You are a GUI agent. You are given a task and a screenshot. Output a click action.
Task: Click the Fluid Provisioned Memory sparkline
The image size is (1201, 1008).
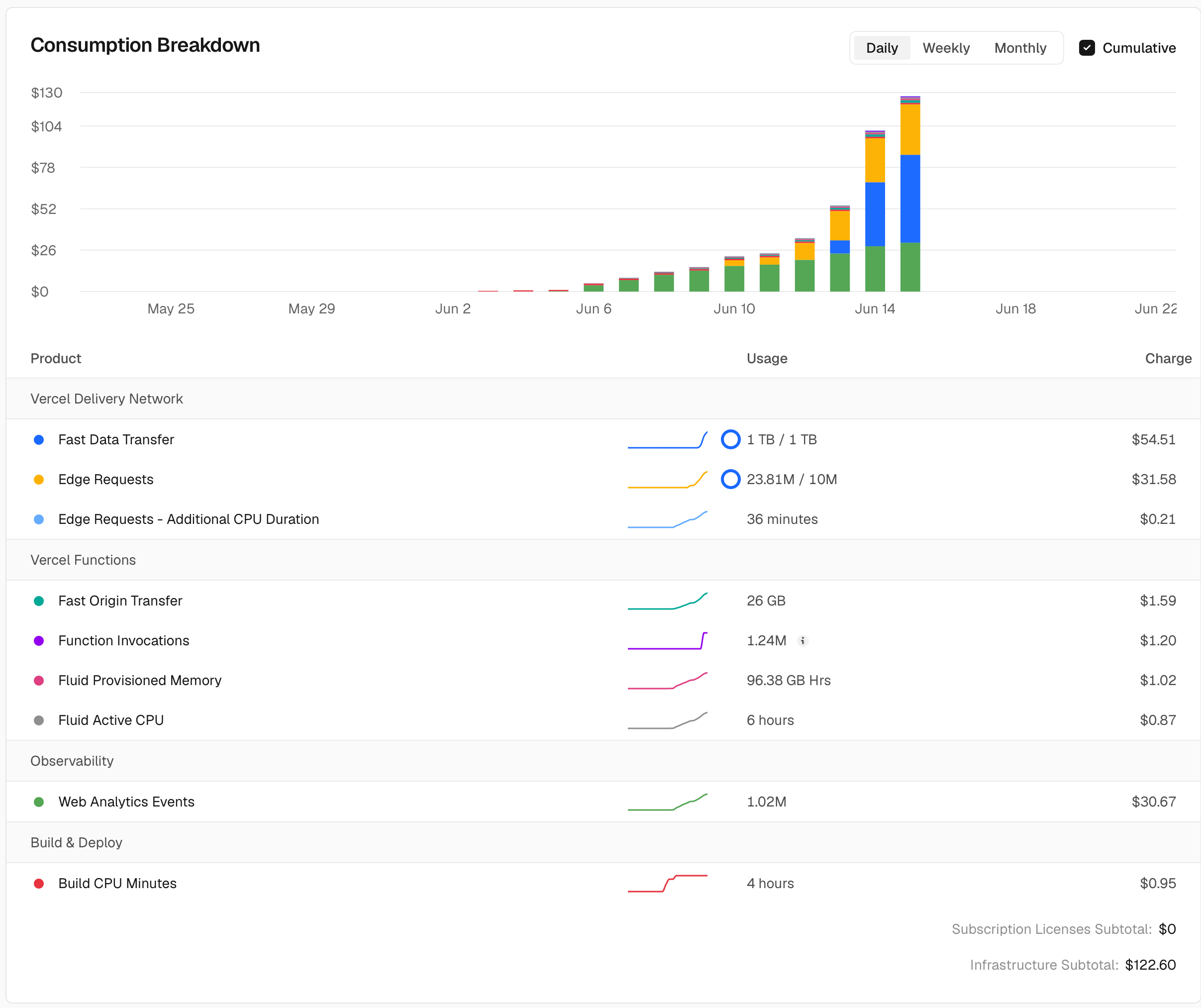pyautogui.click(x=667, y=681)
